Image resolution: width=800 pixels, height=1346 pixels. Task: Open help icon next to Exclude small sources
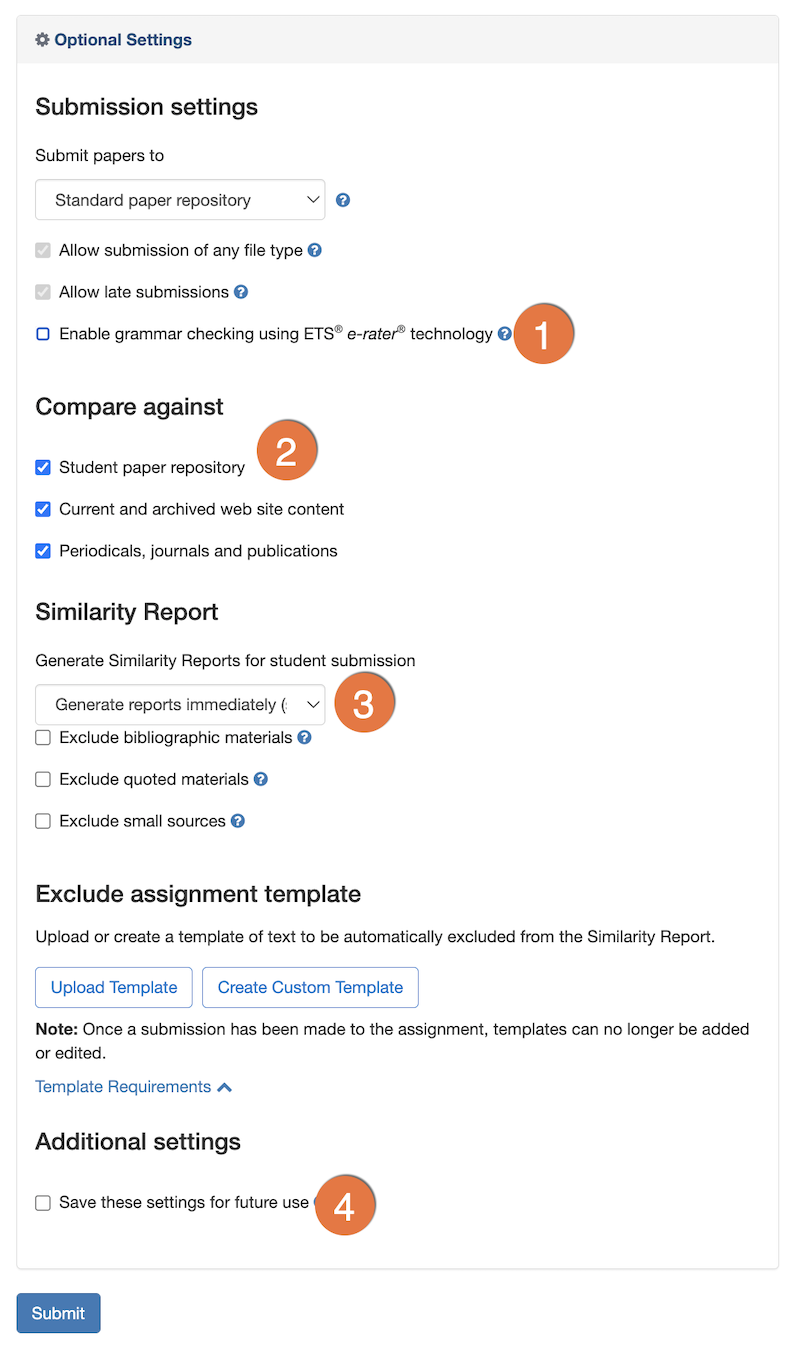(238, 821)
